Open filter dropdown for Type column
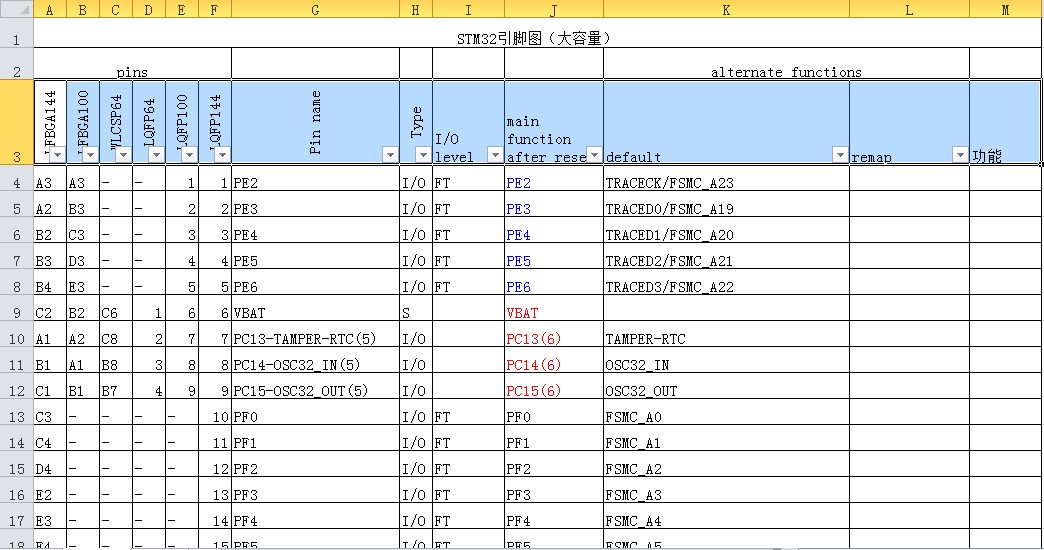This screenshot has height=550, width=1044. click(x=423, y=155)
